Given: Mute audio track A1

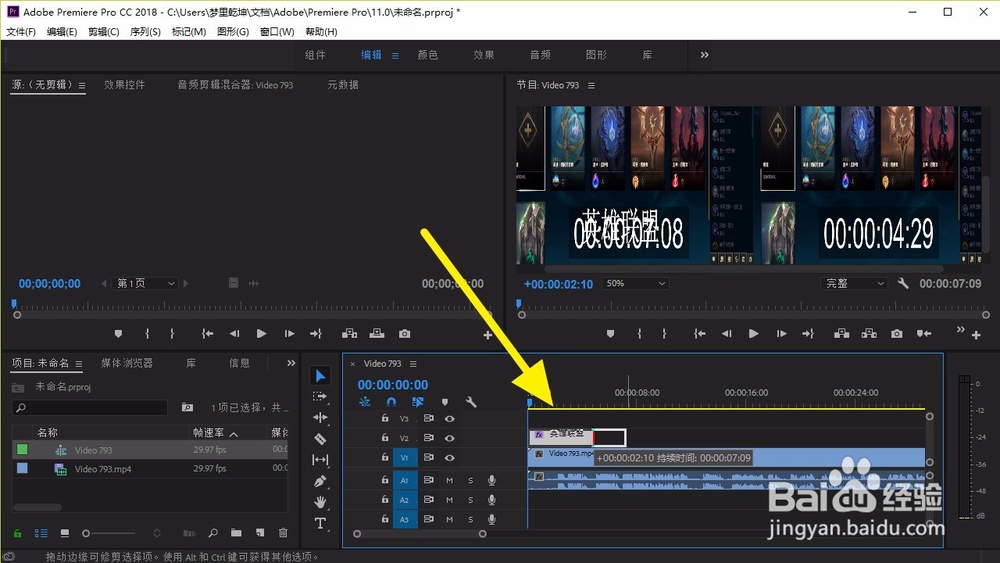Looking at the screenshot, I should (450, 480).
